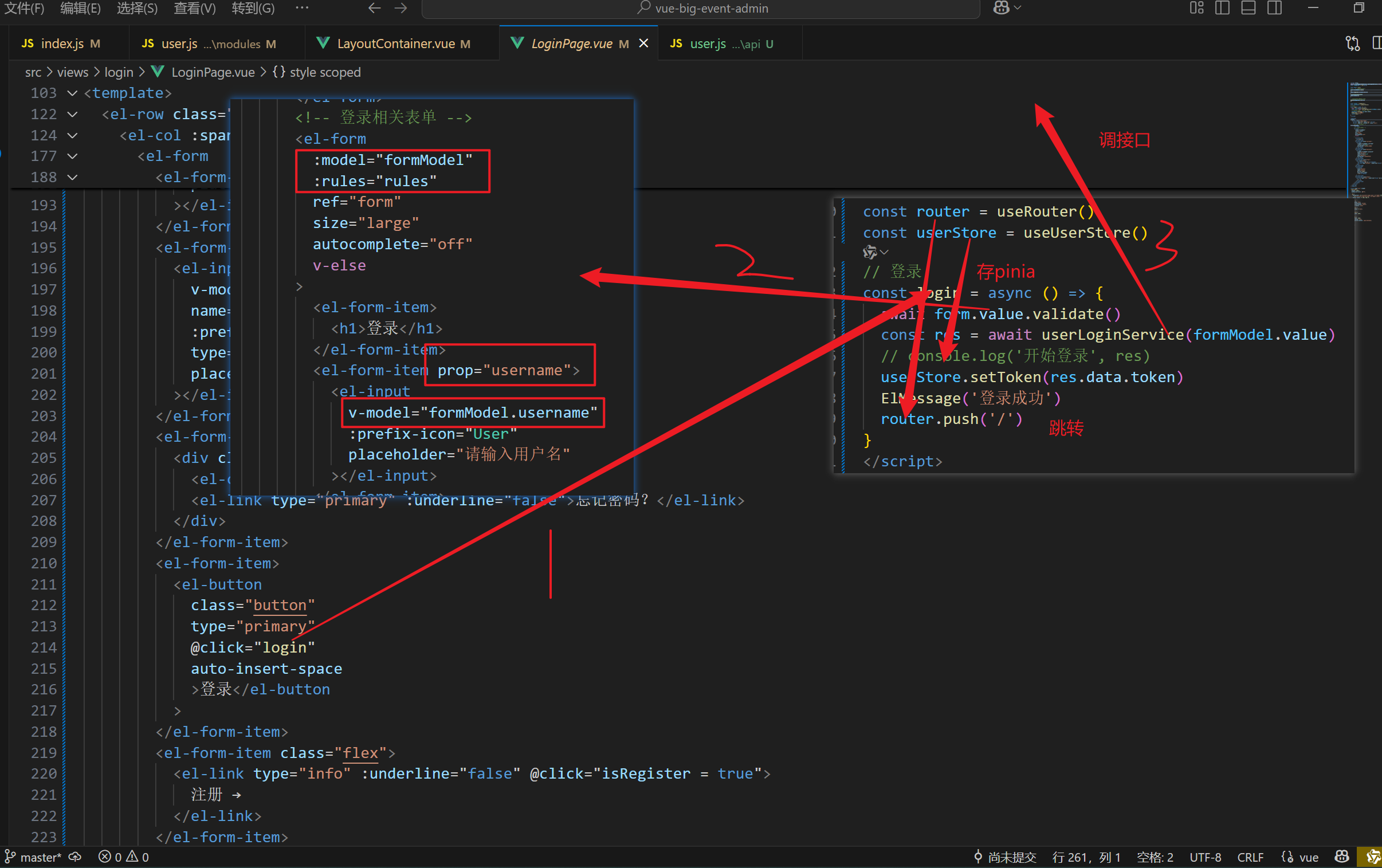The width and height of the screenshot is (1382, 868).
Task: Collapse the template fold at line 103
Action: (x=72, y=93)
